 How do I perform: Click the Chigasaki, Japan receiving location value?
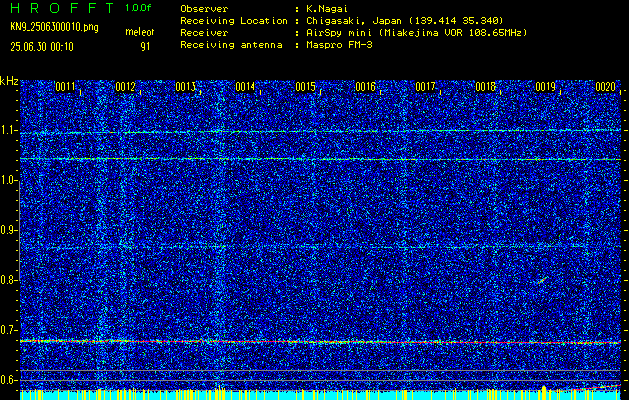pyautogui.click(x=405, y=21)
